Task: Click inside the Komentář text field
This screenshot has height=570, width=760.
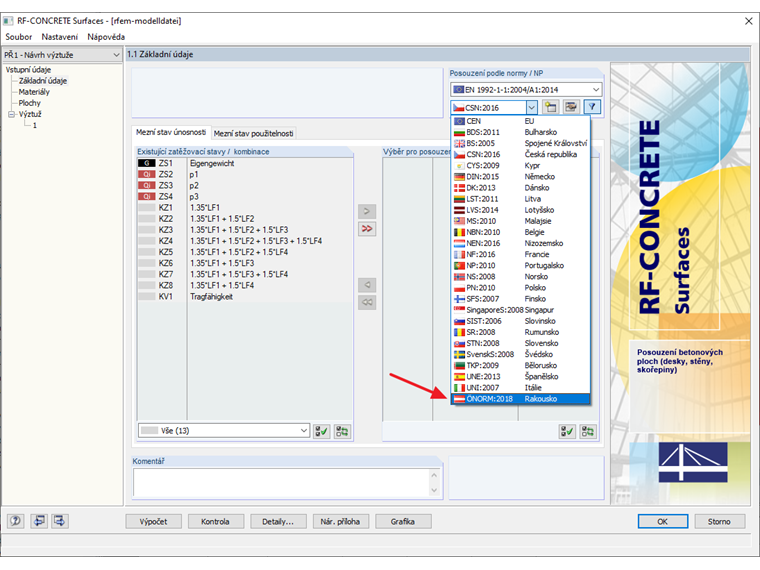Action: [x=281, y=482]
